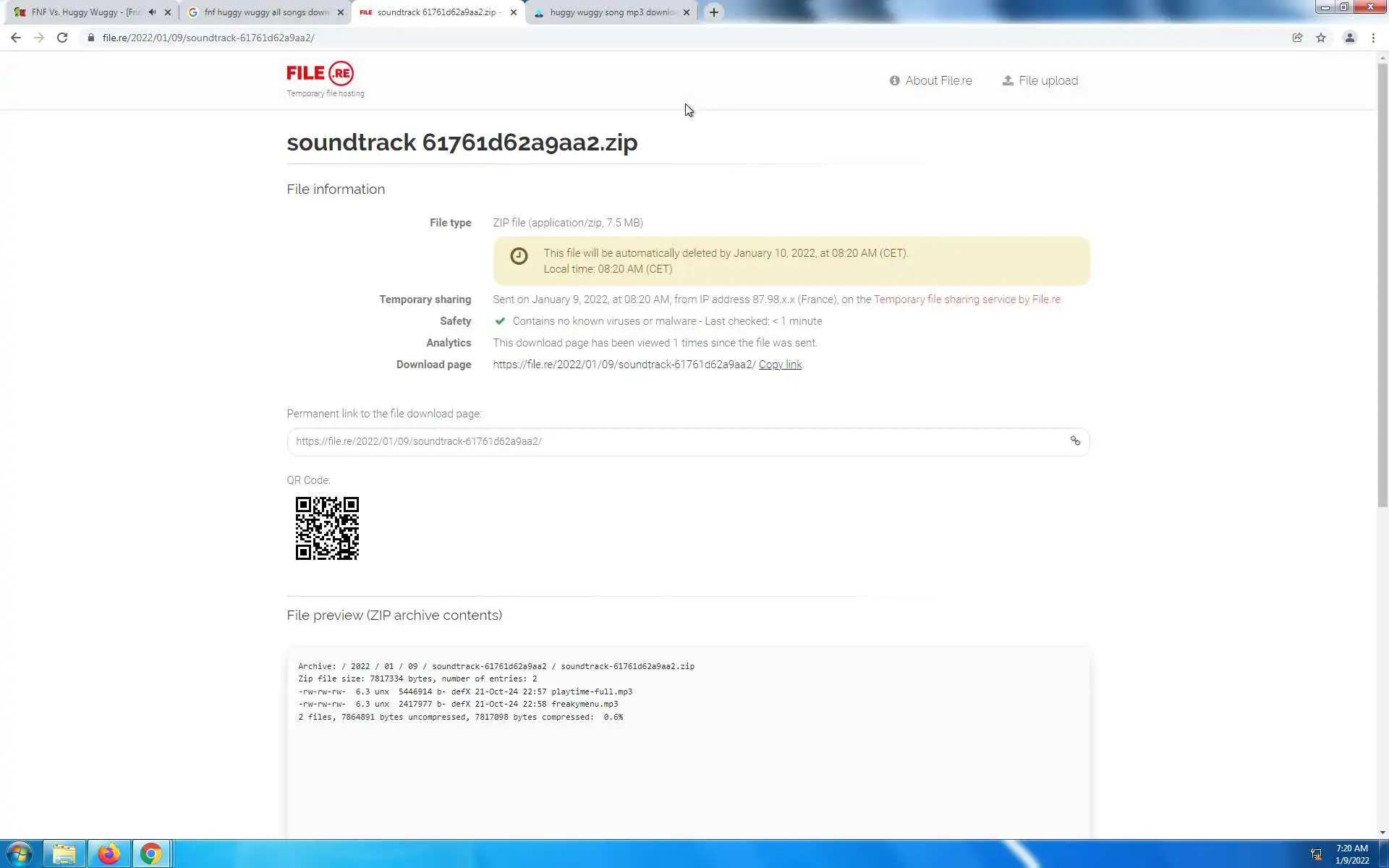
Task: Open Chrome's three-dot menu
Action: (1373, 38)
